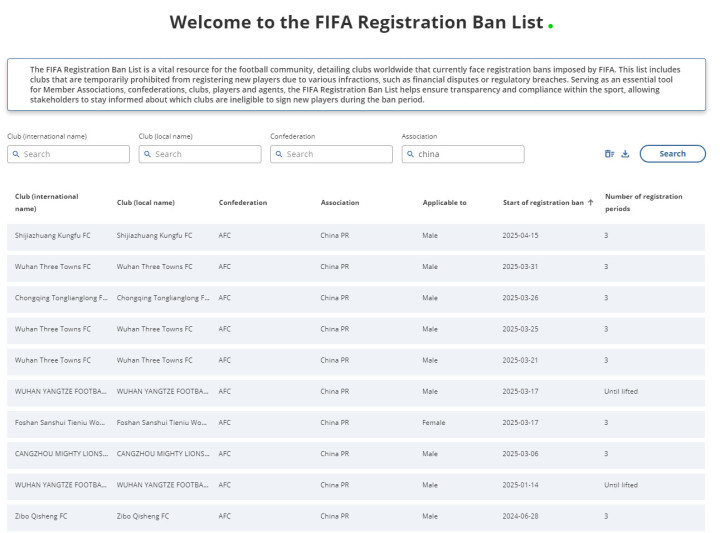Focus the Club (international name) search box
This screenshot has height=533, width=720.
(x=68, y=154)
